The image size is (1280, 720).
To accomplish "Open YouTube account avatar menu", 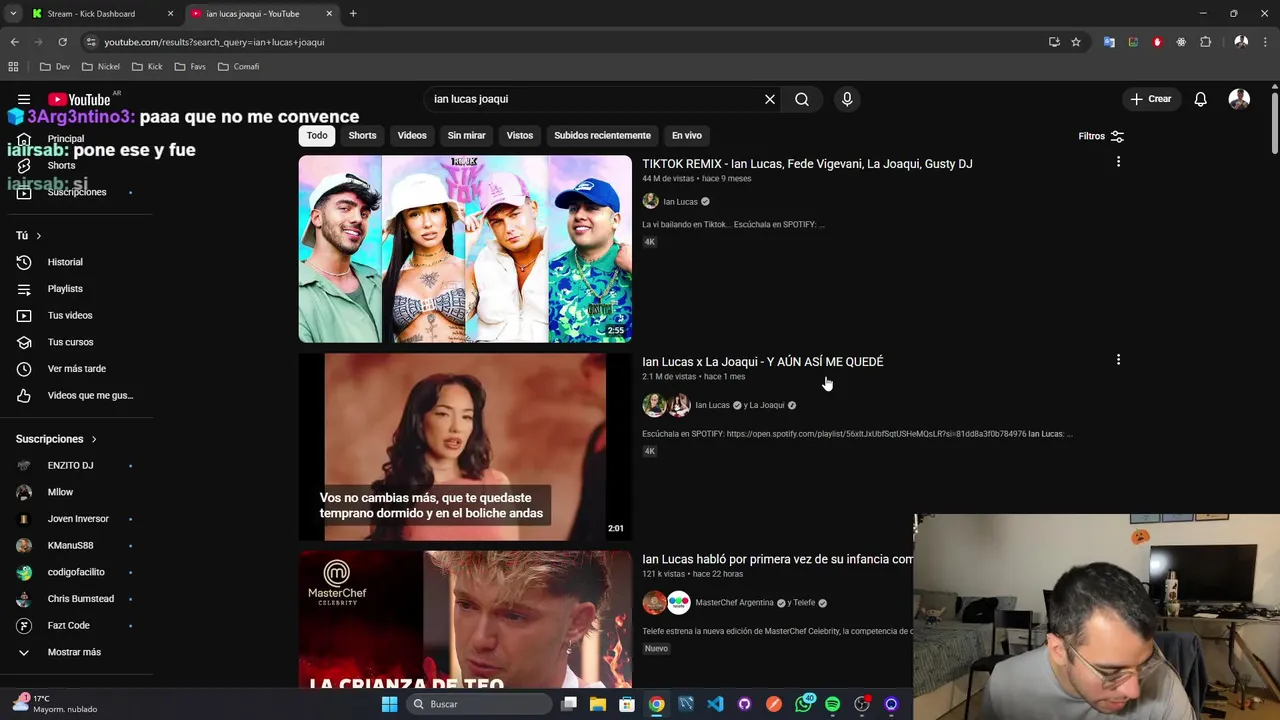I will [1239, 99].
